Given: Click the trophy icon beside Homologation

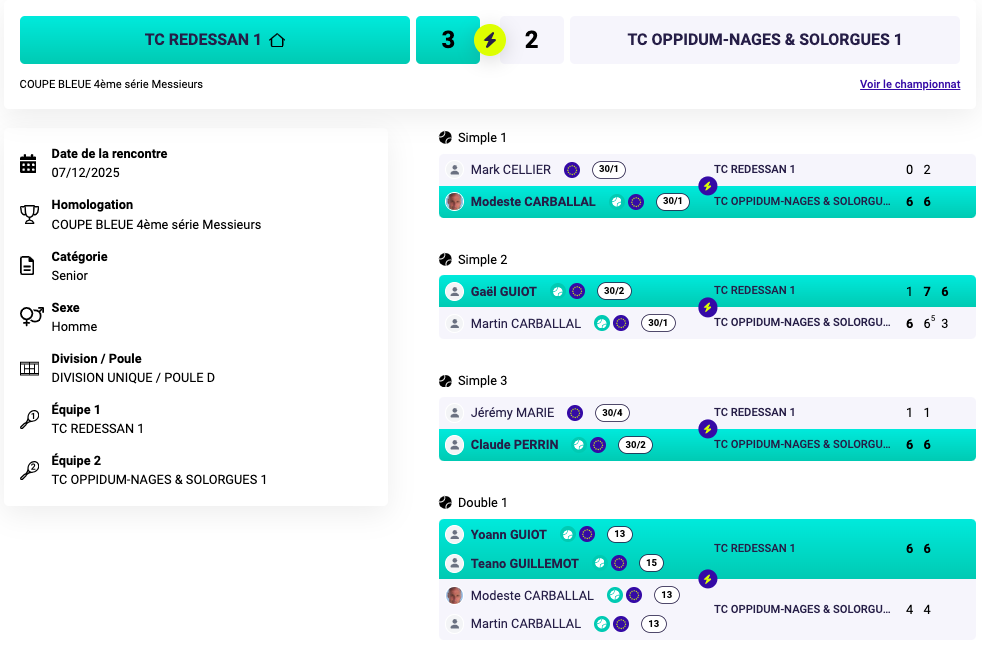Looking at the screenshot, I should coord(29,214).
